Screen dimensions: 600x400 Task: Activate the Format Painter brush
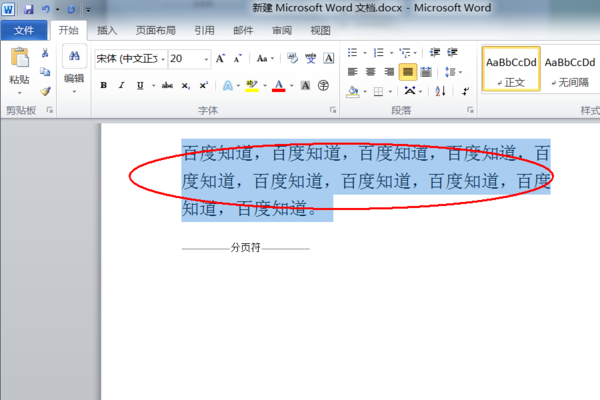45,91
